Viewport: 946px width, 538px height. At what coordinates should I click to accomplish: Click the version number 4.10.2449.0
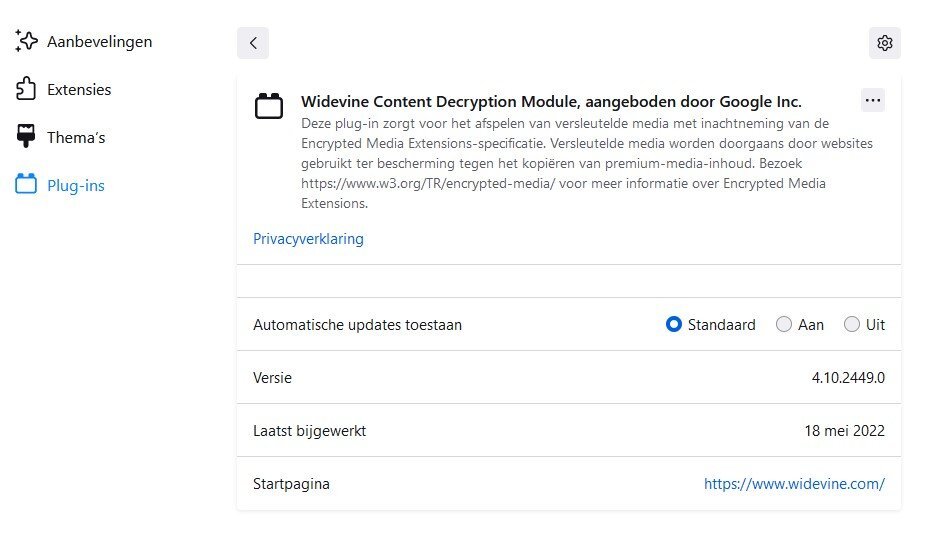pos(848,378)
